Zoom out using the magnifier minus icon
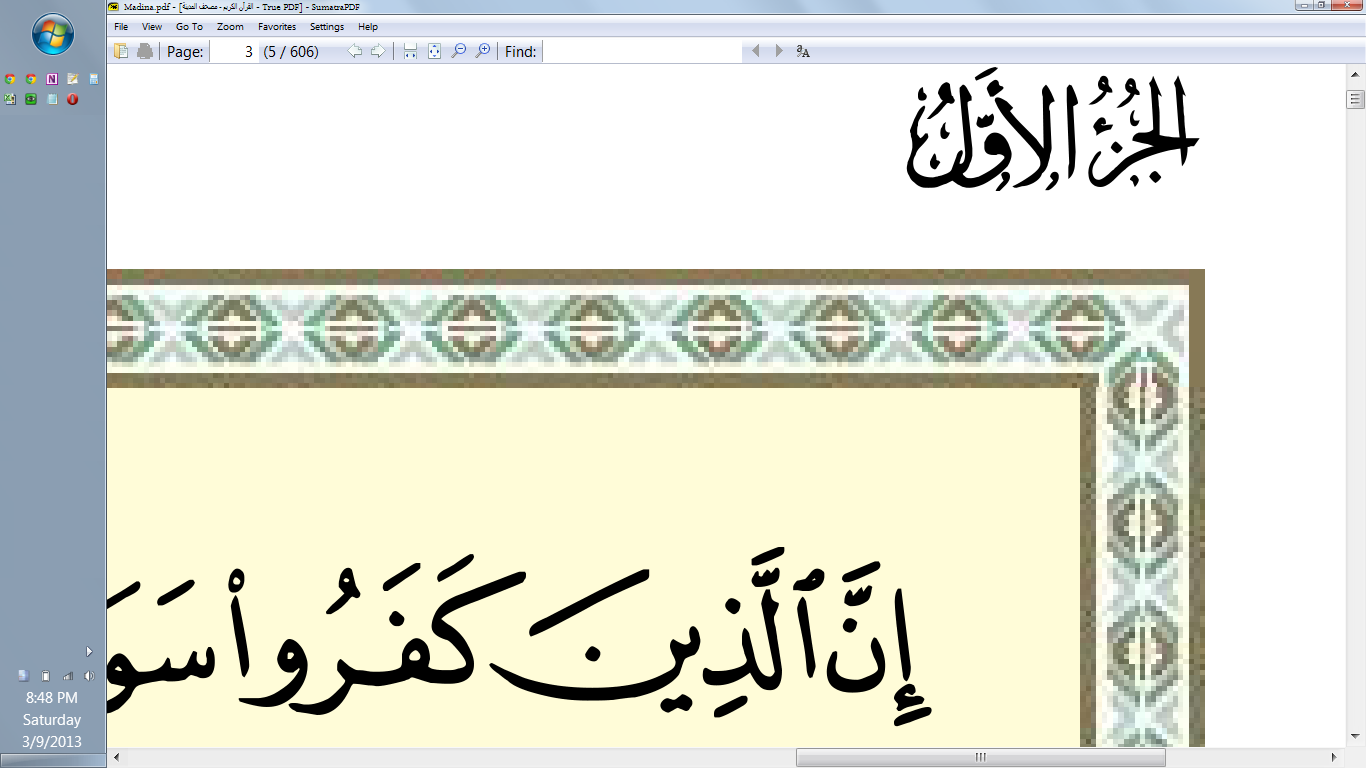 pos(459,51)
